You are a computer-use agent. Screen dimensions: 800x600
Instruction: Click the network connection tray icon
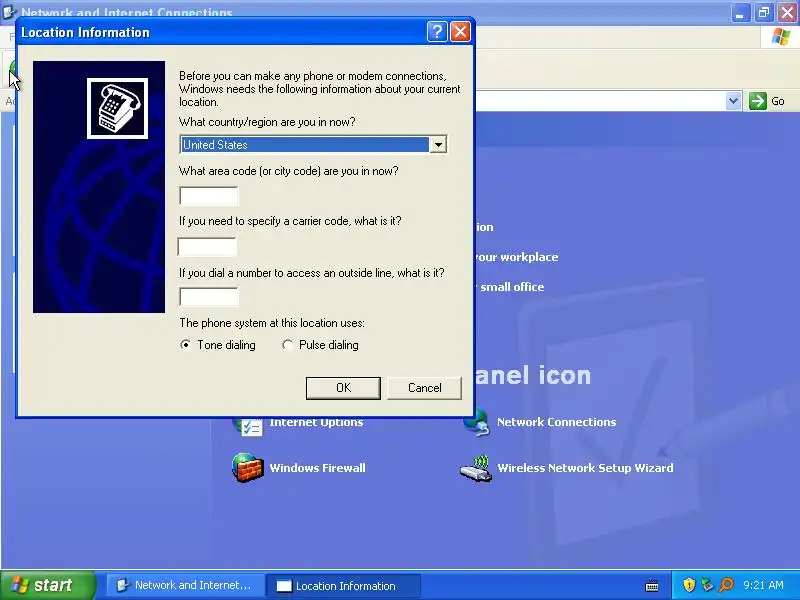[707, 585]
